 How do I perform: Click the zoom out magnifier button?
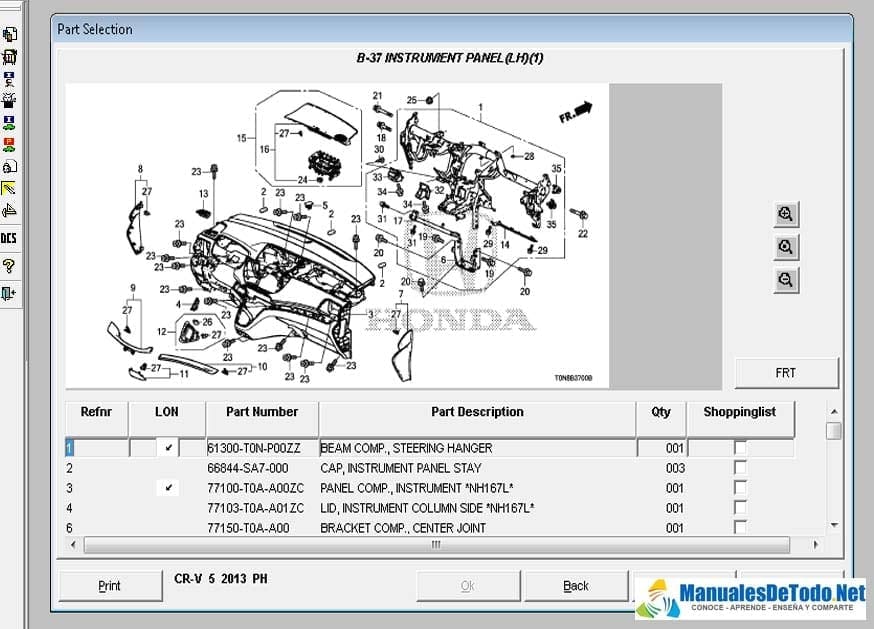pyautogui.click(x=786, y=280)
